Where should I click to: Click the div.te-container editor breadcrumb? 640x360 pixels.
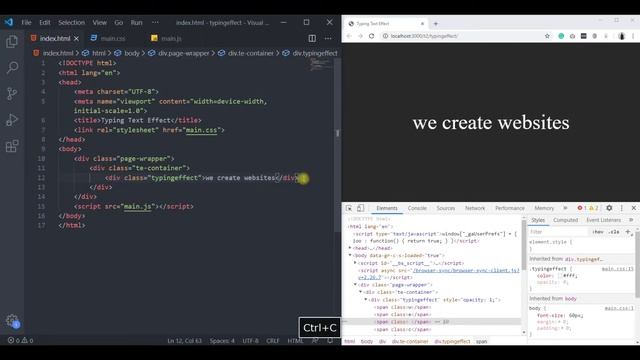tap(251, 53)
